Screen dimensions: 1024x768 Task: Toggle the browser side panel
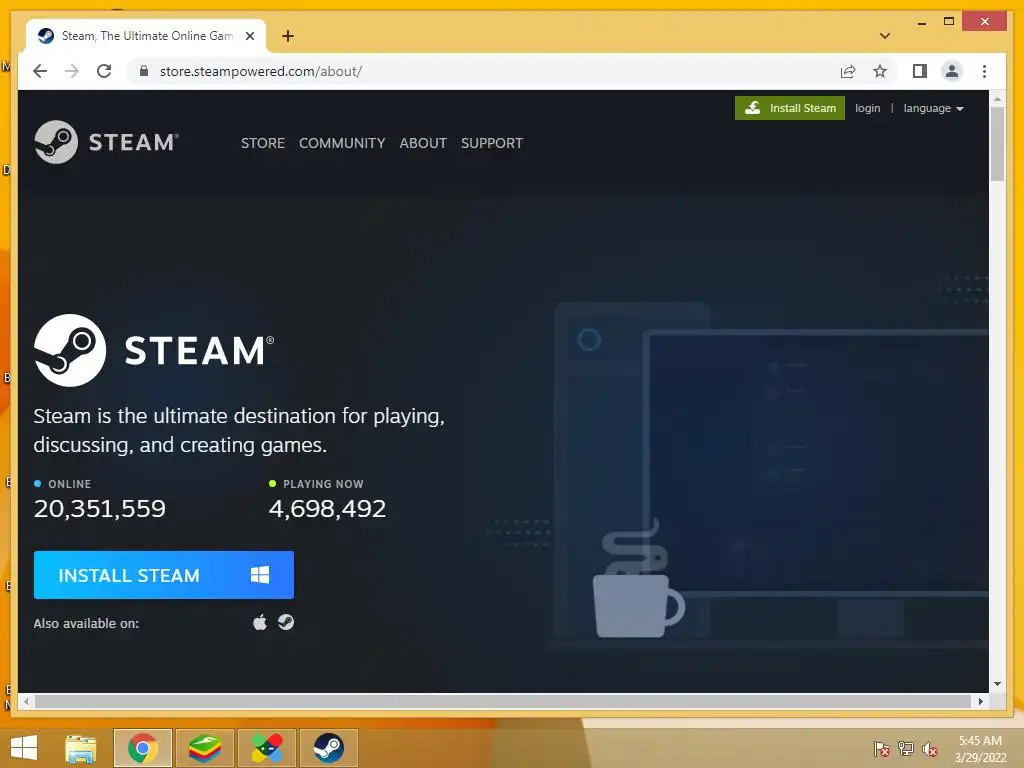coord(920,71)
